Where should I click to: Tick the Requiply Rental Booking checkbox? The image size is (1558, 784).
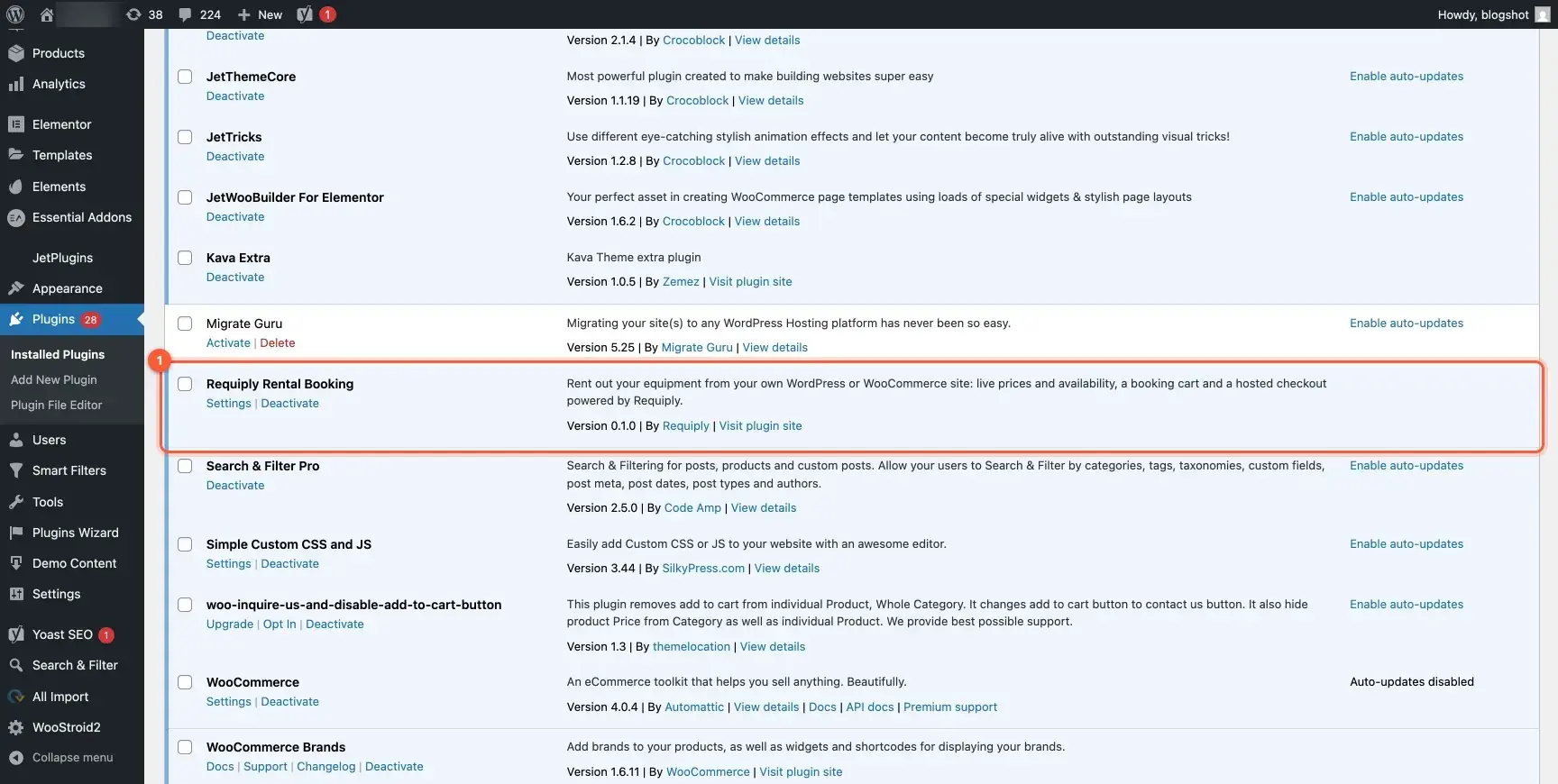pos(185,384)
